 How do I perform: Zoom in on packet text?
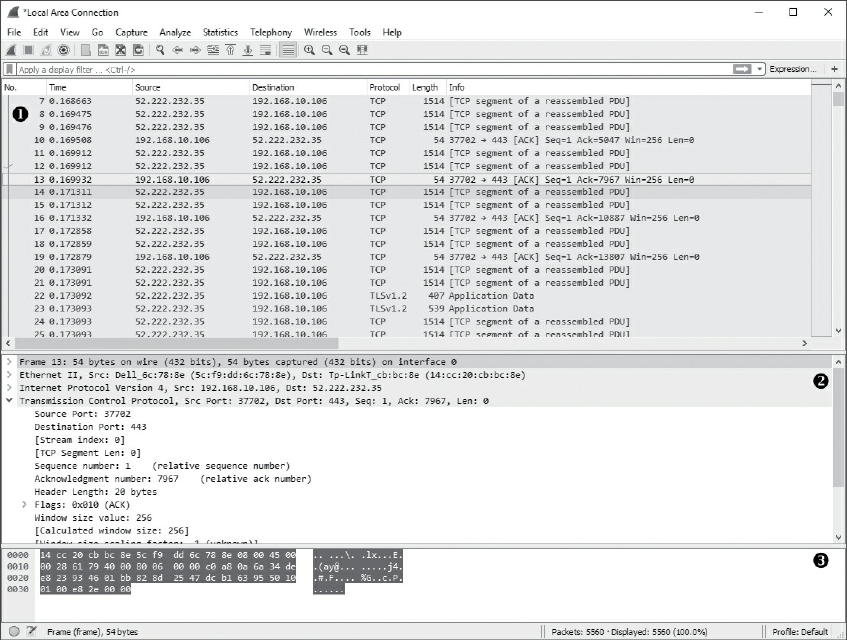[309, 49]
